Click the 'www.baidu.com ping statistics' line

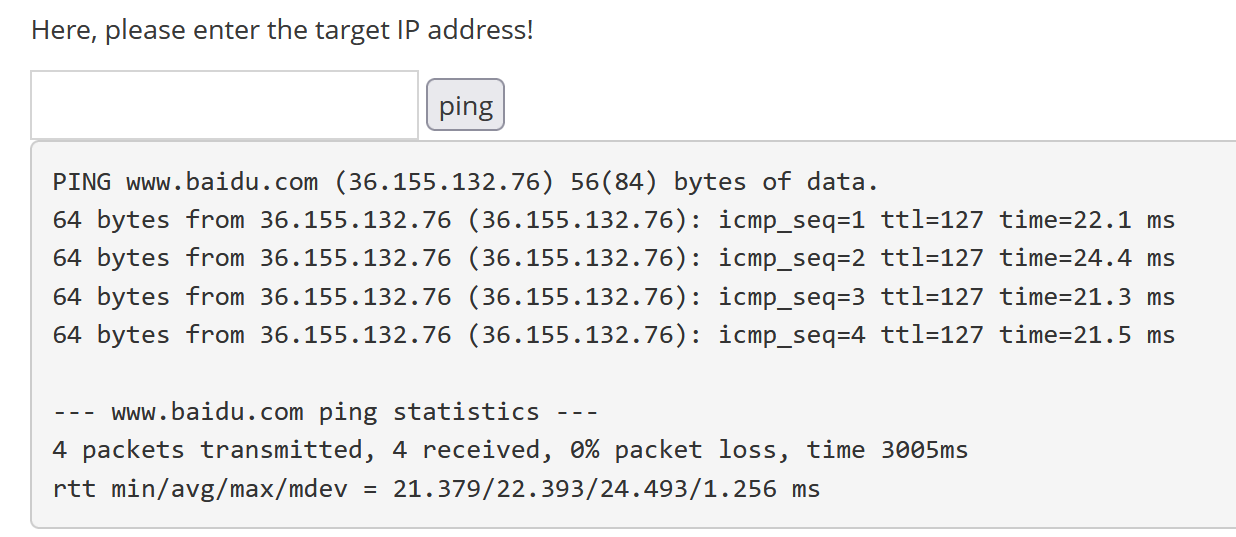coord(325,412)
